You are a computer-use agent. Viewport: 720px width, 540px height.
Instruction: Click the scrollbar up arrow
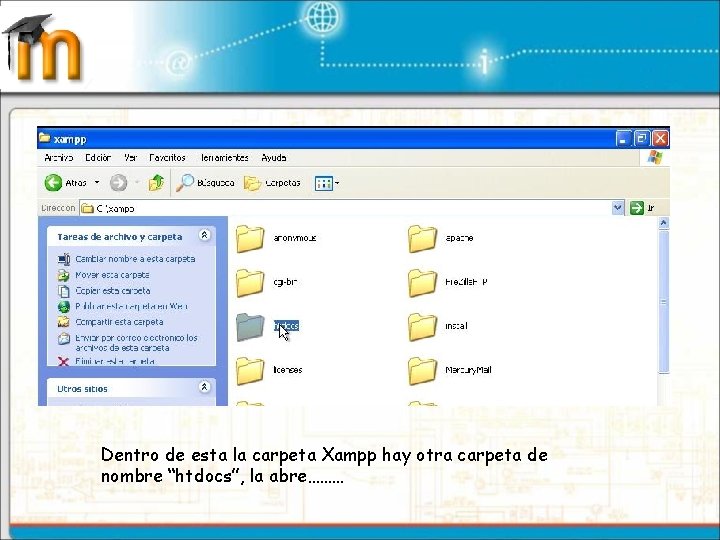point(664,223)
